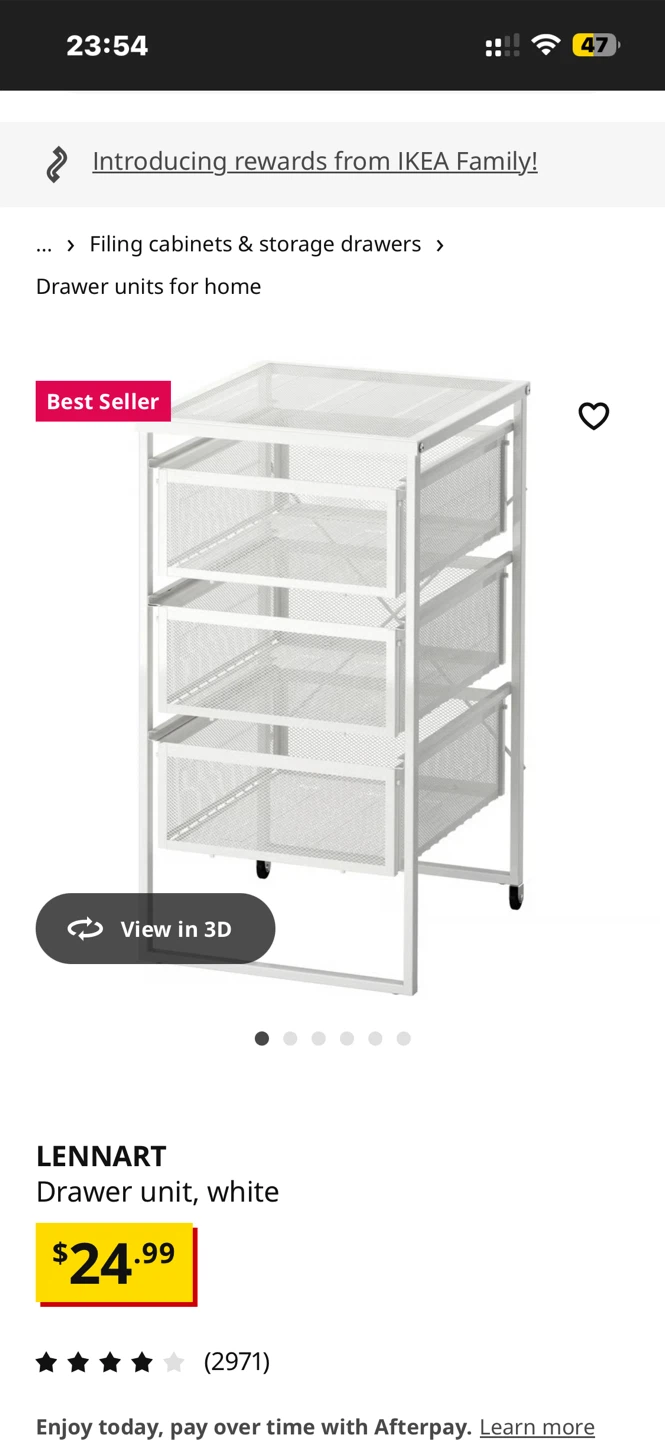
Task: Open Introducing rewards from IKEA Family link
Action: click(315, 161)
